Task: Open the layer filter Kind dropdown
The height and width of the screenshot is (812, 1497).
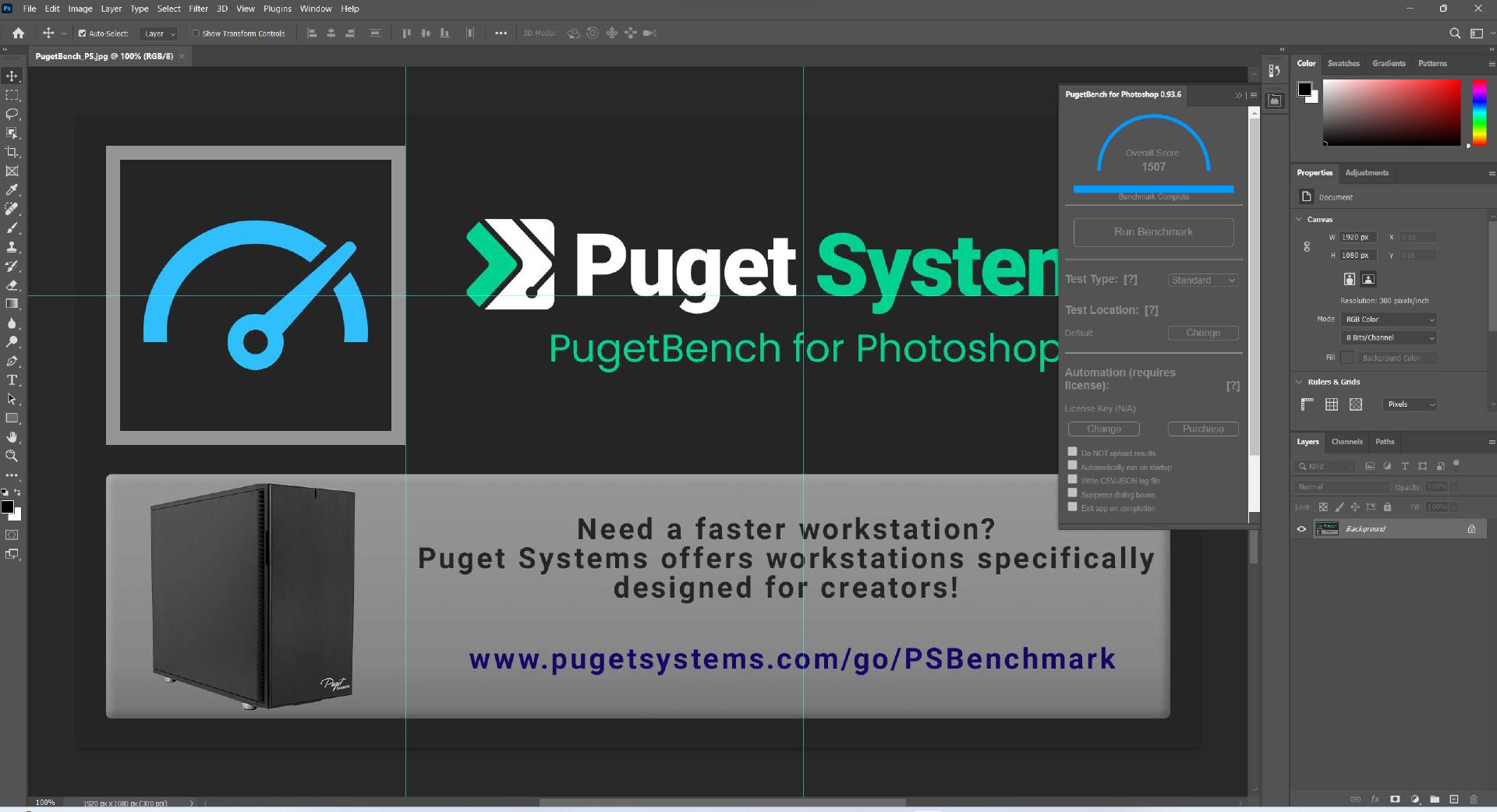Action: [1325, 466]
